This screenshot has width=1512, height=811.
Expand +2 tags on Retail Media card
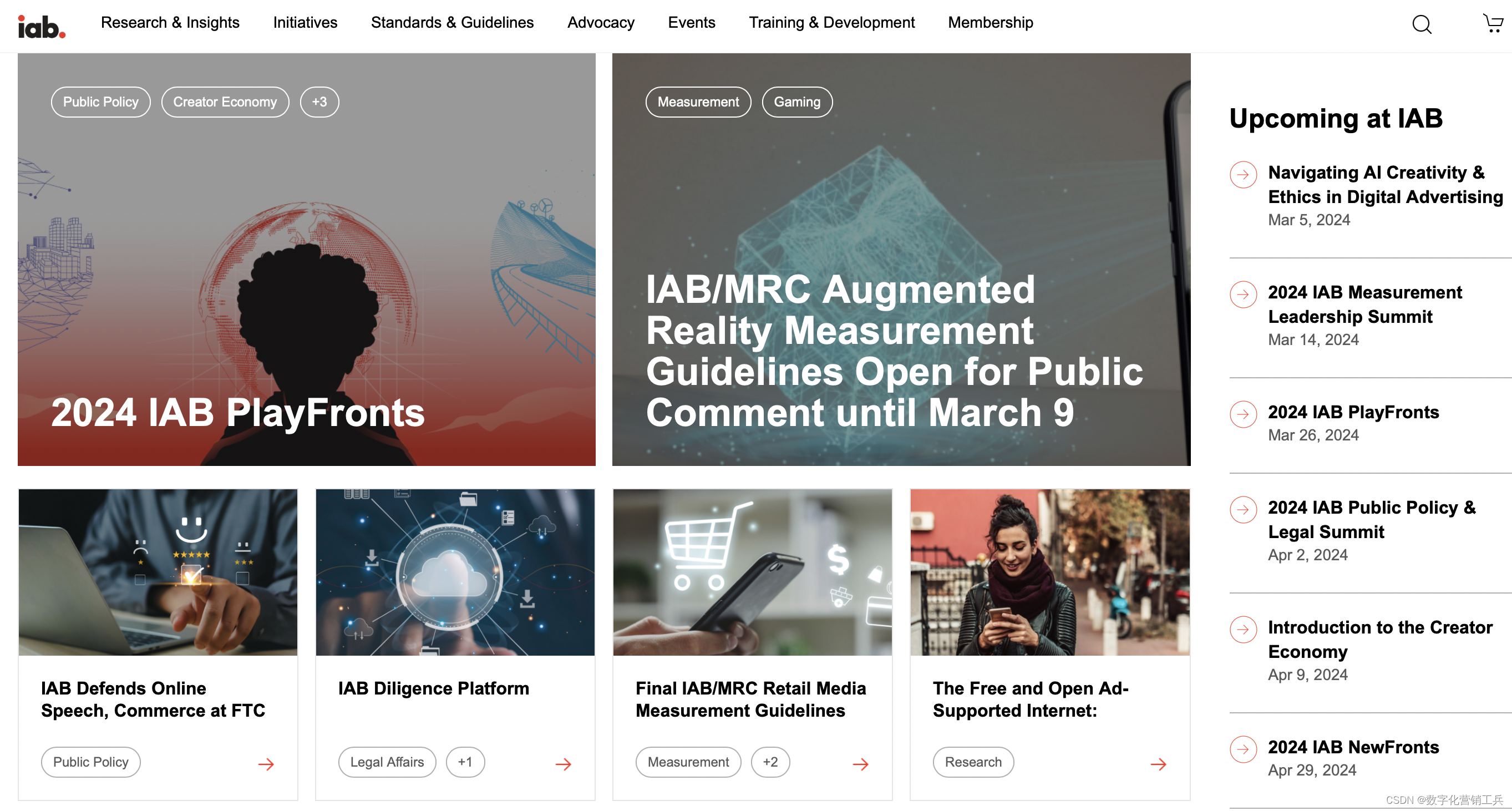(769, 762)
